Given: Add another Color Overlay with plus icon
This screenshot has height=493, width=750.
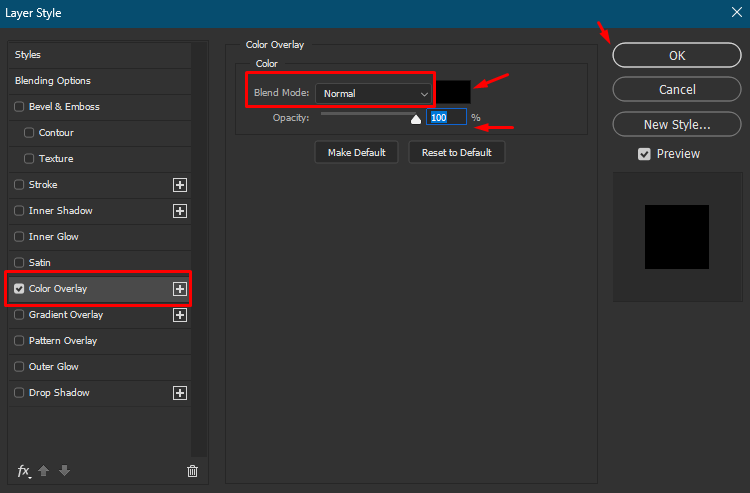Looking at the screenshot, I should (180, 289).
